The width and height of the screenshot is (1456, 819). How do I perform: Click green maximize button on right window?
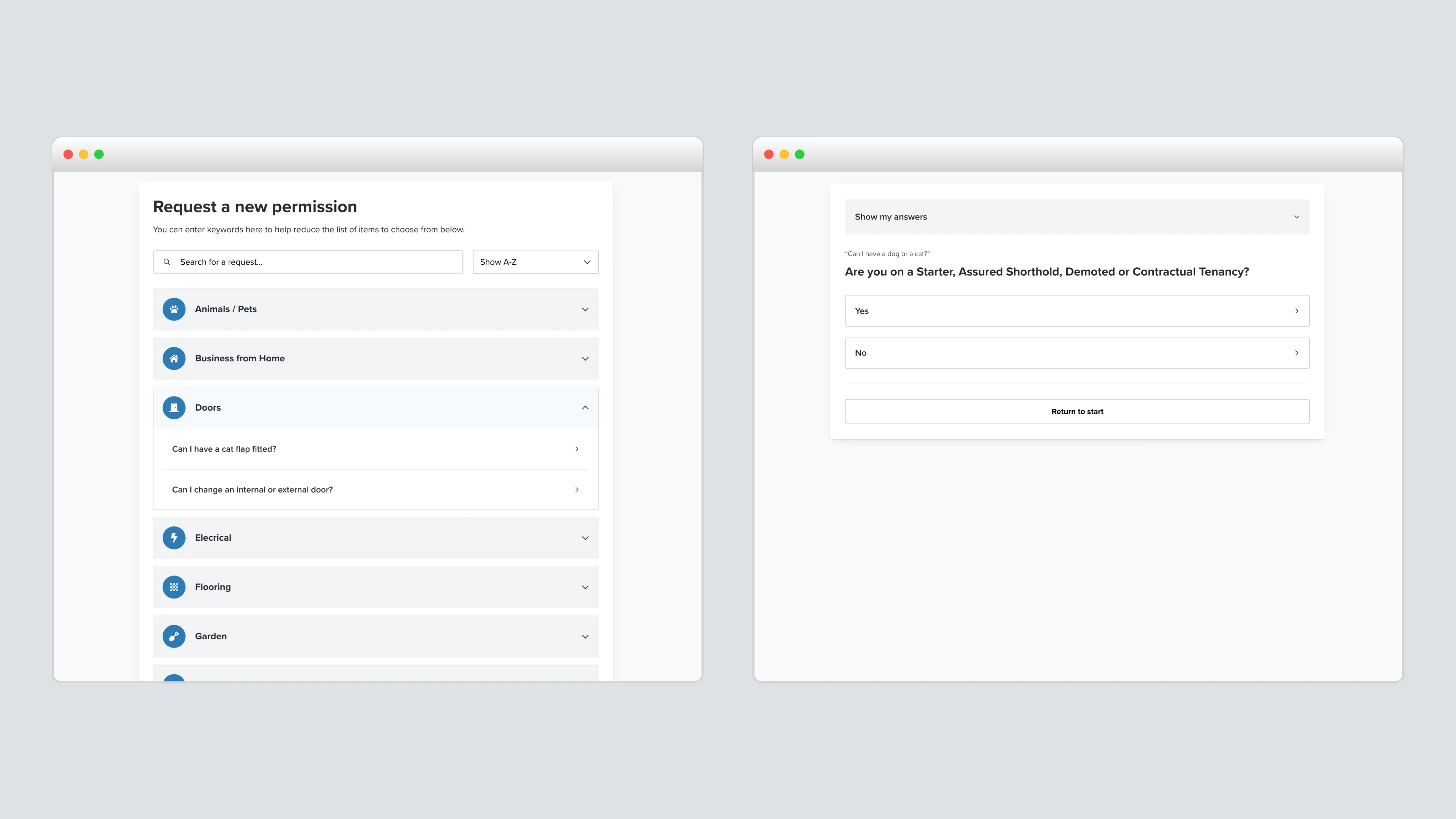(799, 154)
